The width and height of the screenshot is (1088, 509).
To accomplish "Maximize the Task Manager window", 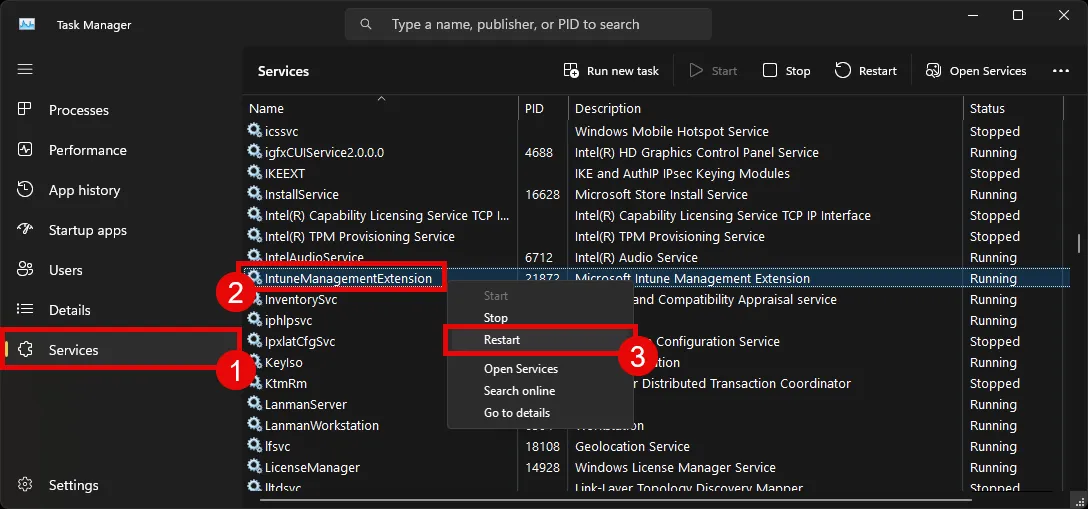I will [x=1018, y=15].
